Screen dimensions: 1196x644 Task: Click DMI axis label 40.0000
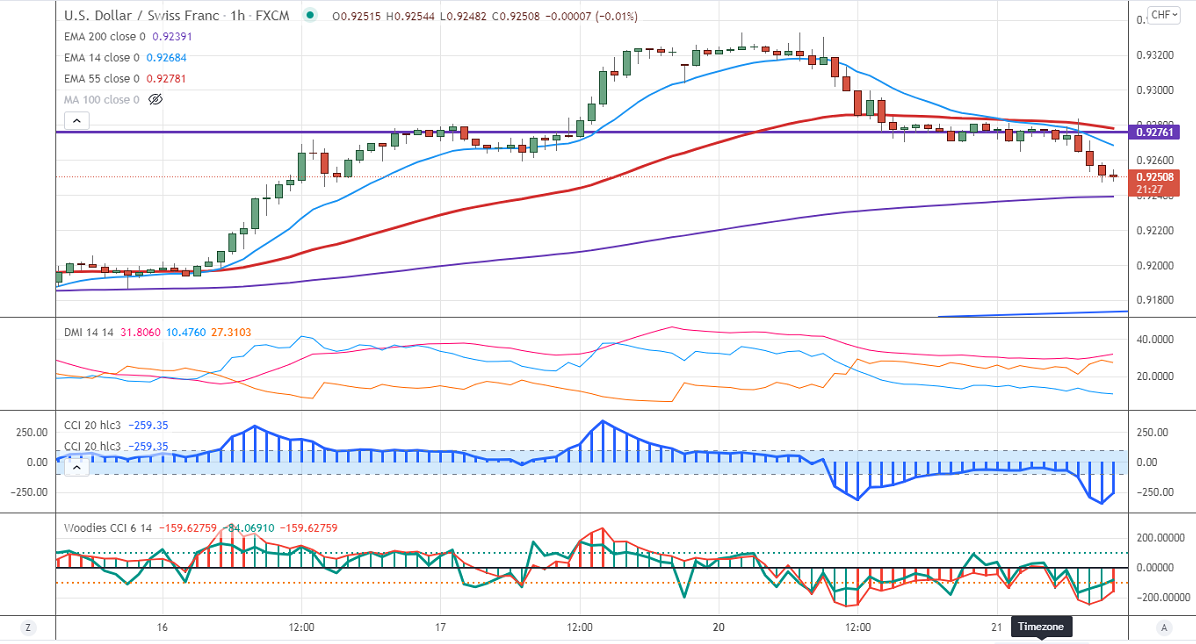[x=1155, y=340]
